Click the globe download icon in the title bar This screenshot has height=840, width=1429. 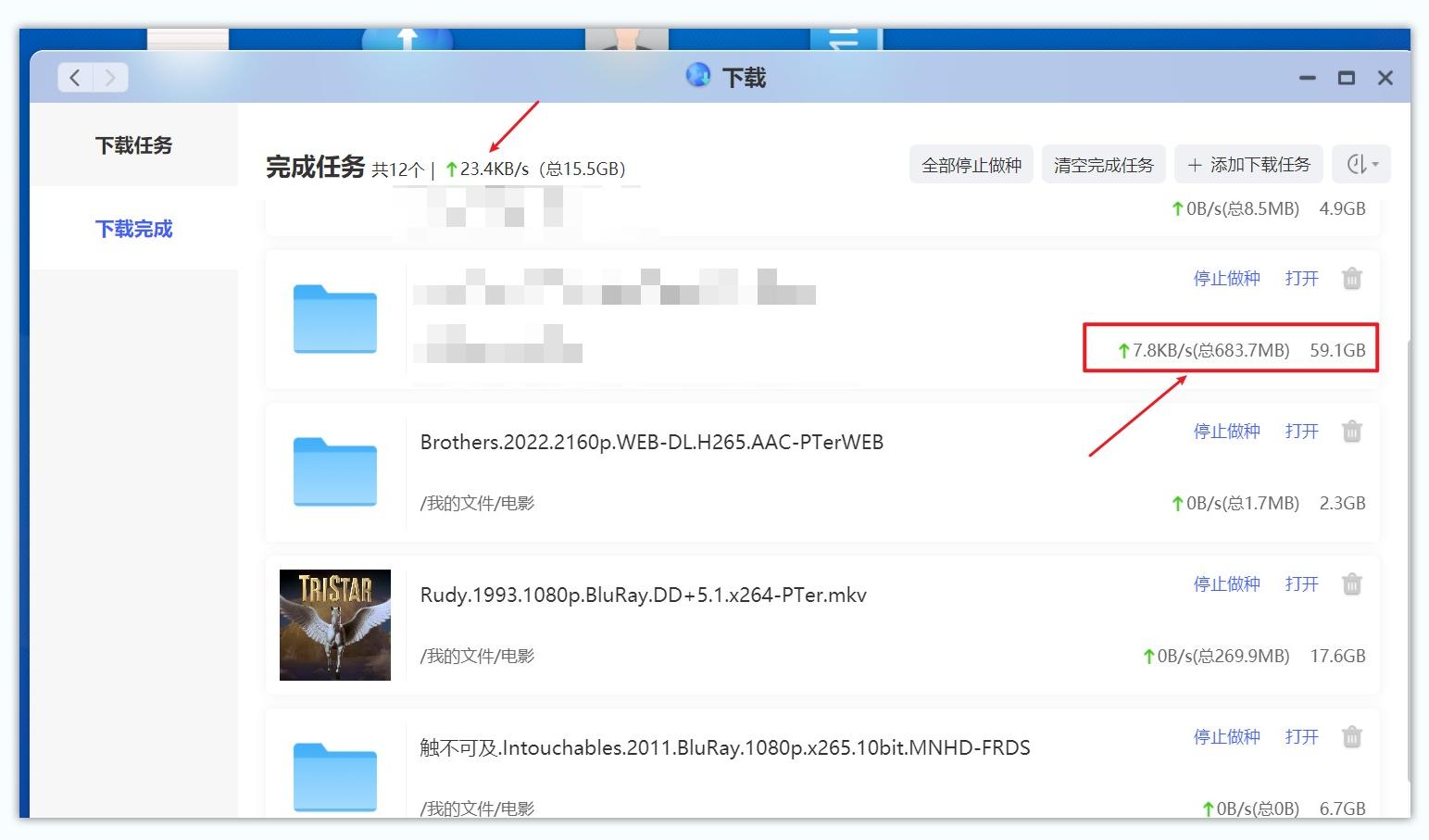click(x=697, y=76)
